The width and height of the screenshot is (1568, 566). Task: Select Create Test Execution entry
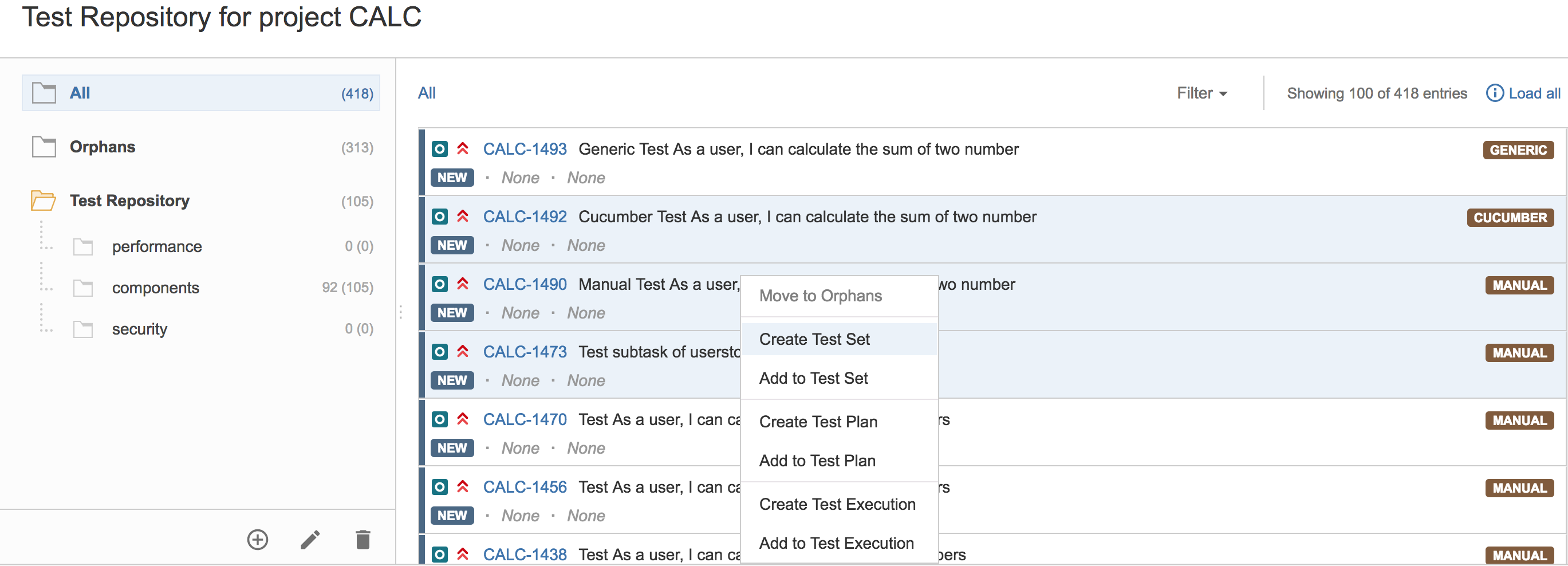(839, 504)
